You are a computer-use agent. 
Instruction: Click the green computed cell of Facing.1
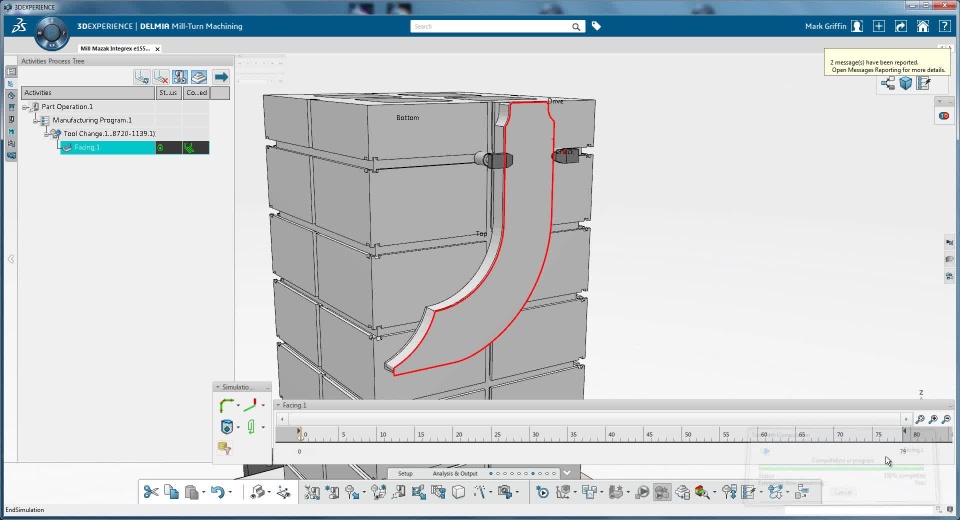196,148
